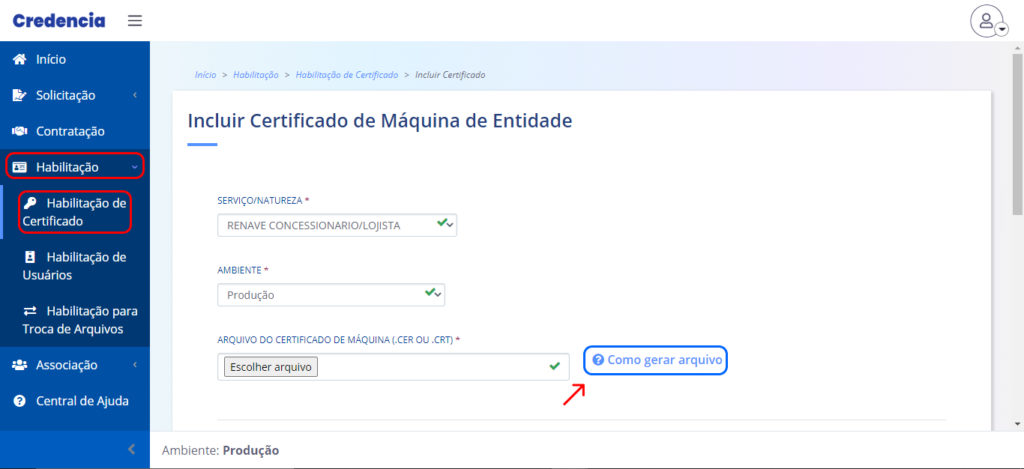Viewport: 1024px width, 469px height.
Task: Click the vertical scrollbar thumb
Action: click(x=1017, y=134)
